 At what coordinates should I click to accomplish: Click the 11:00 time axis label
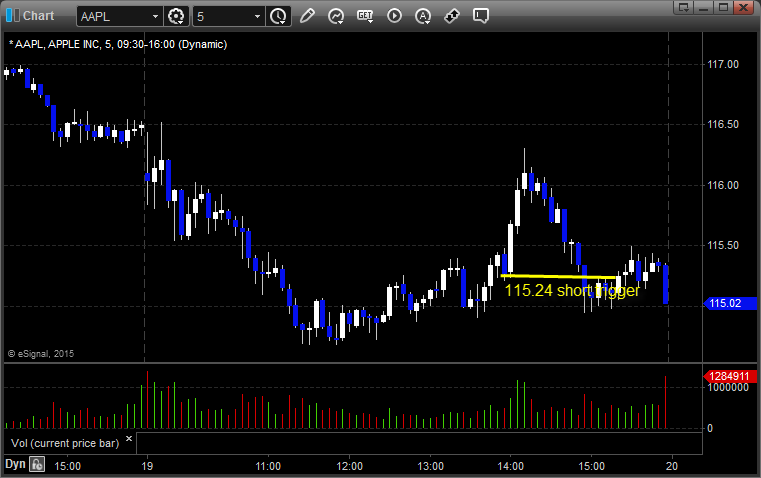[x=268, y=466]
